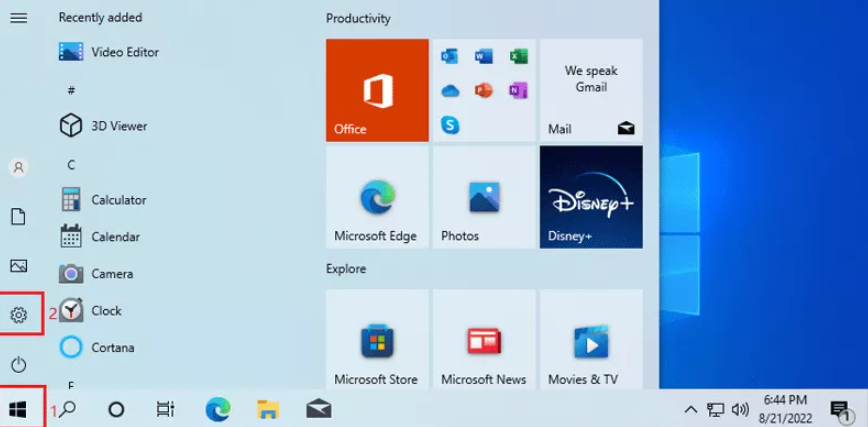Open PowerPoint icon in Office folder tile
Screen dimensions: 868x427
coord(484,90)
